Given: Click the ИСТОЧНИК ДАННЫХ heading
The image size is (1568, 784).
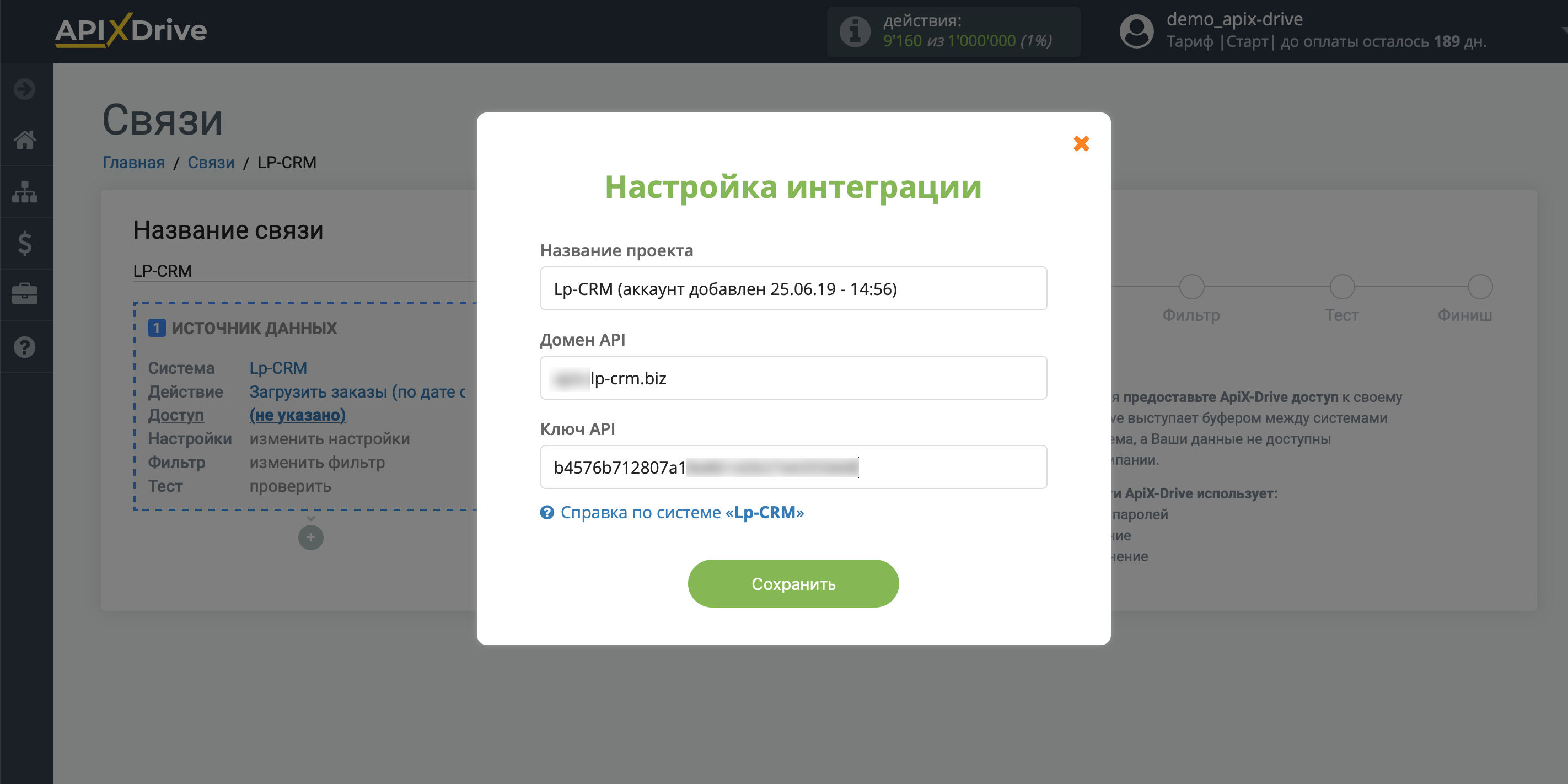Looking at the screenshot, I should click(254, 328).
